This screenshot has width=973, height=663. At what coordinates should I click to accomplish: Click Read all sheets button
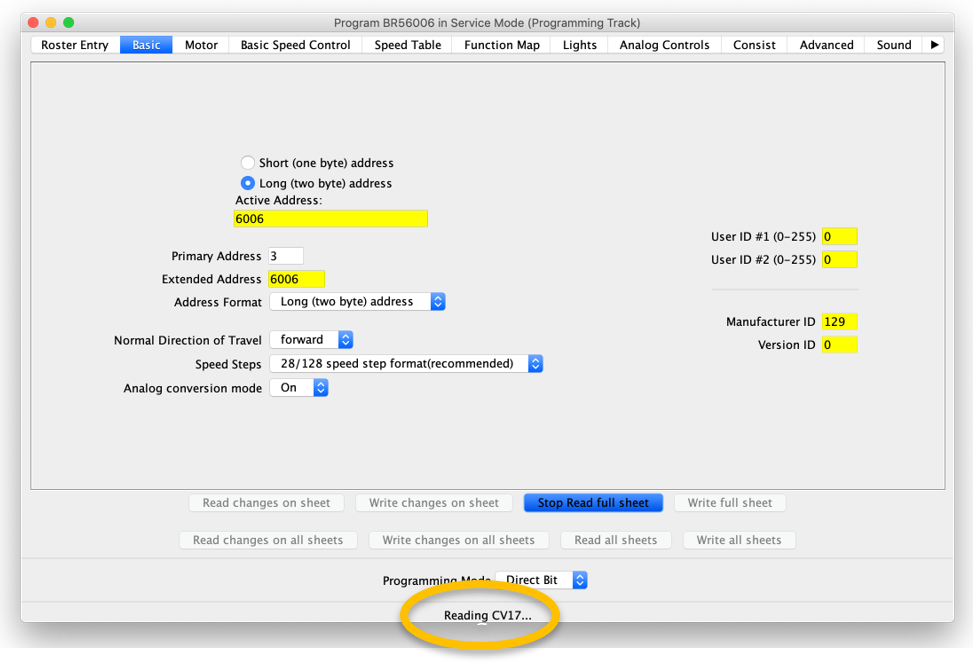(x=616, y=540)
